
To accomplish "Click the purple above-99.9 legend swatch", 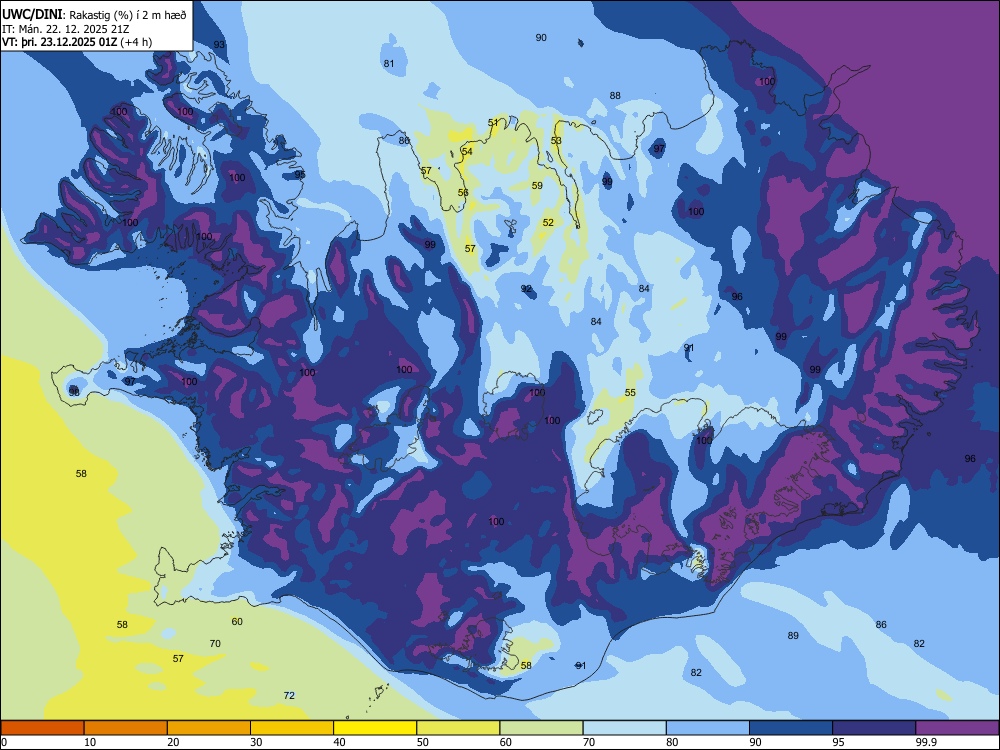I will 957,728.
